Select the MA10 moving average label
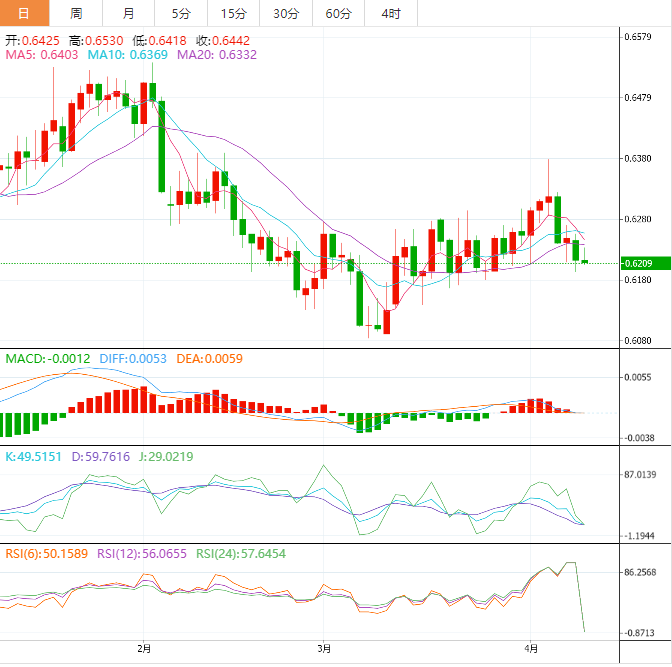The image size is (672, 667). click(128, 55)
